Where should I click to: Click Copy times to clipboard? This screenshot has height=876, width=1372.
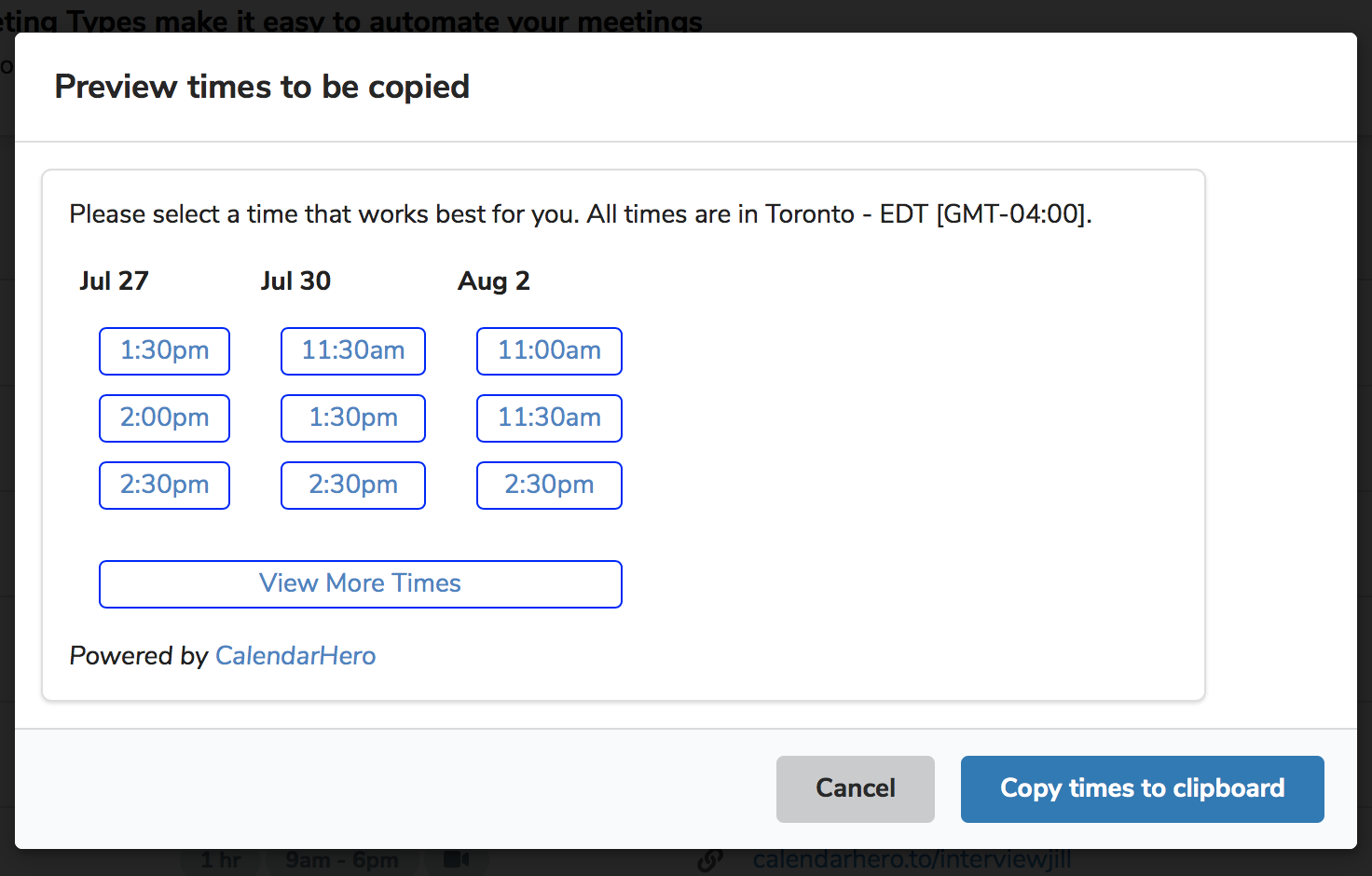1143,789
